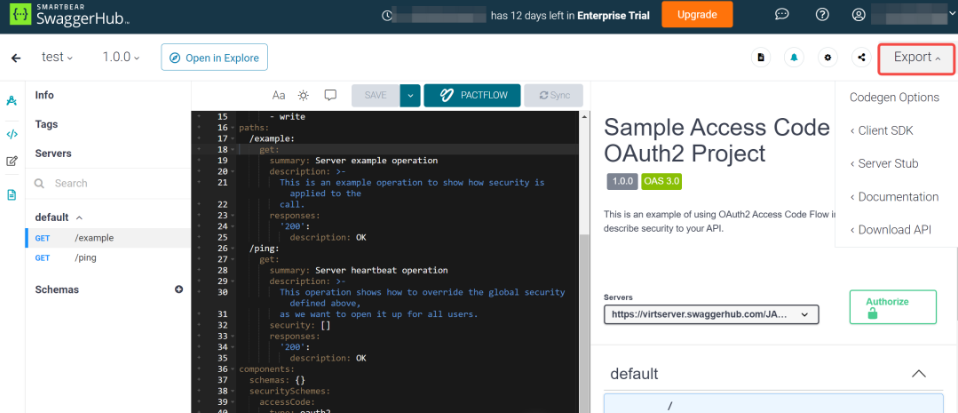Open the document icon in left rail
Screen dimensions: 958x413
[12, 195]
